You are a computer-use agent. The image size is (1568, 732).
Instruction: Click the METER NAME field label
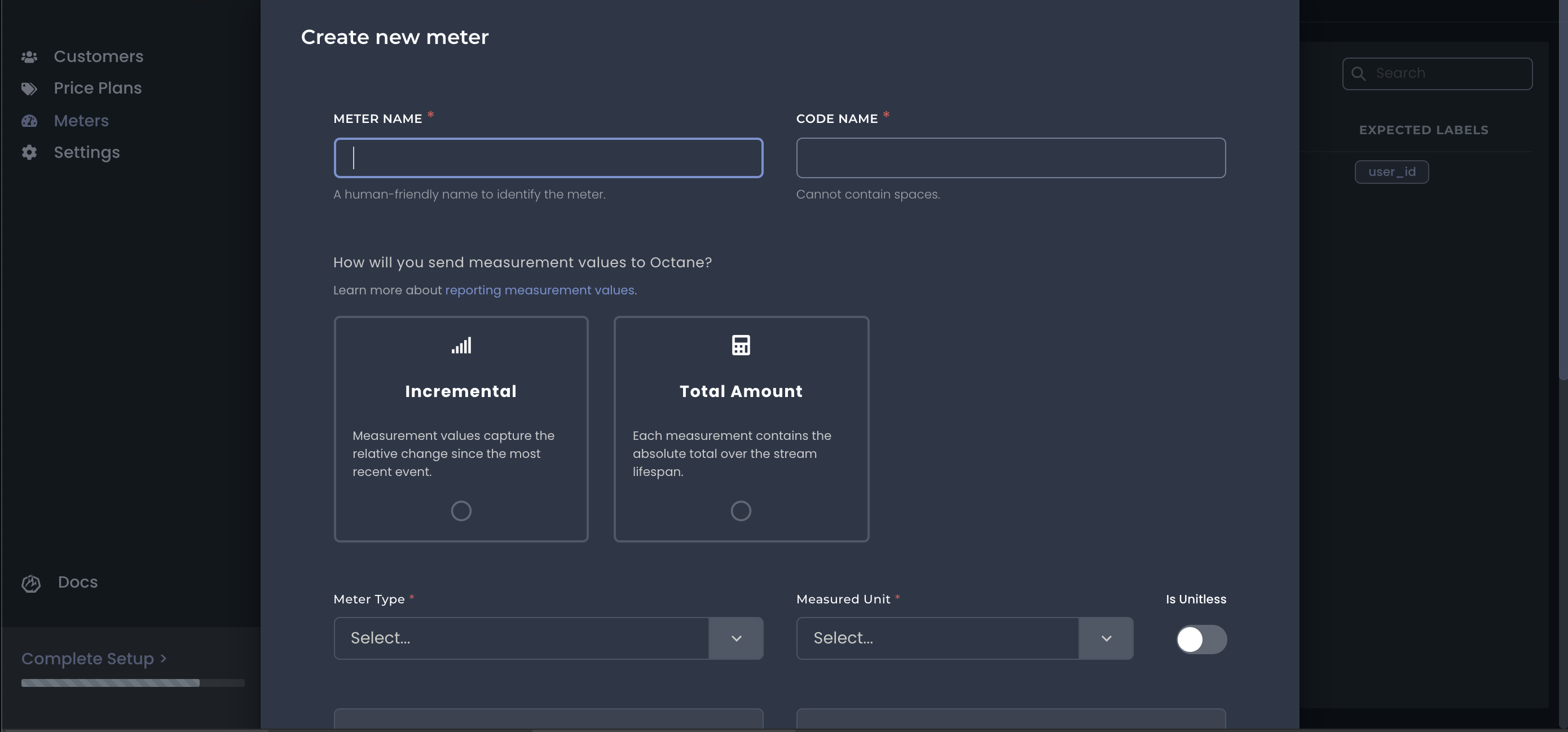pos(377,118)
